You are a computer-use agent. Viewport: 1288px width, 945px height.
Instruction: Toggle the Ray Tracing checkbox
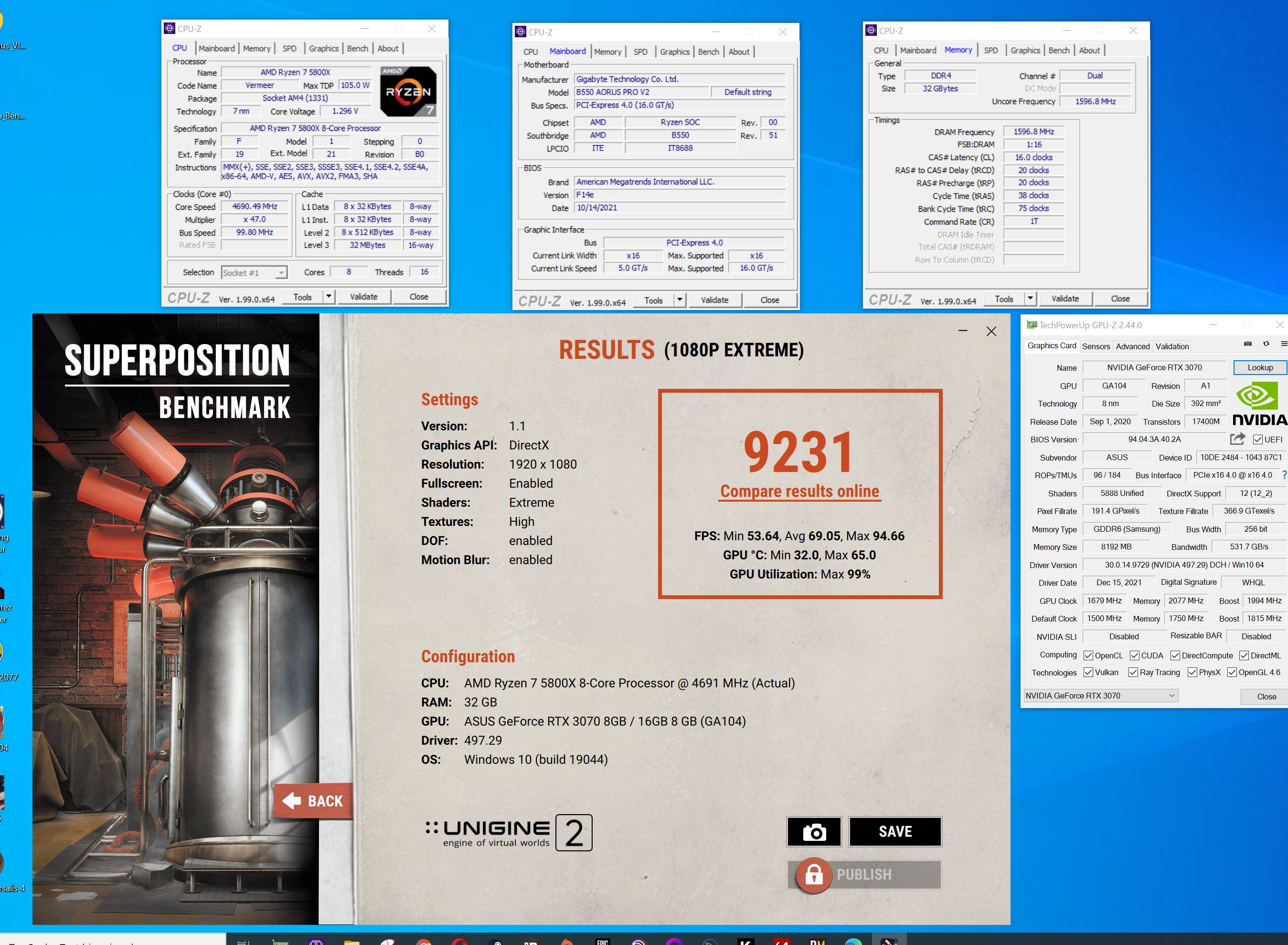[x=1133, y=672]
